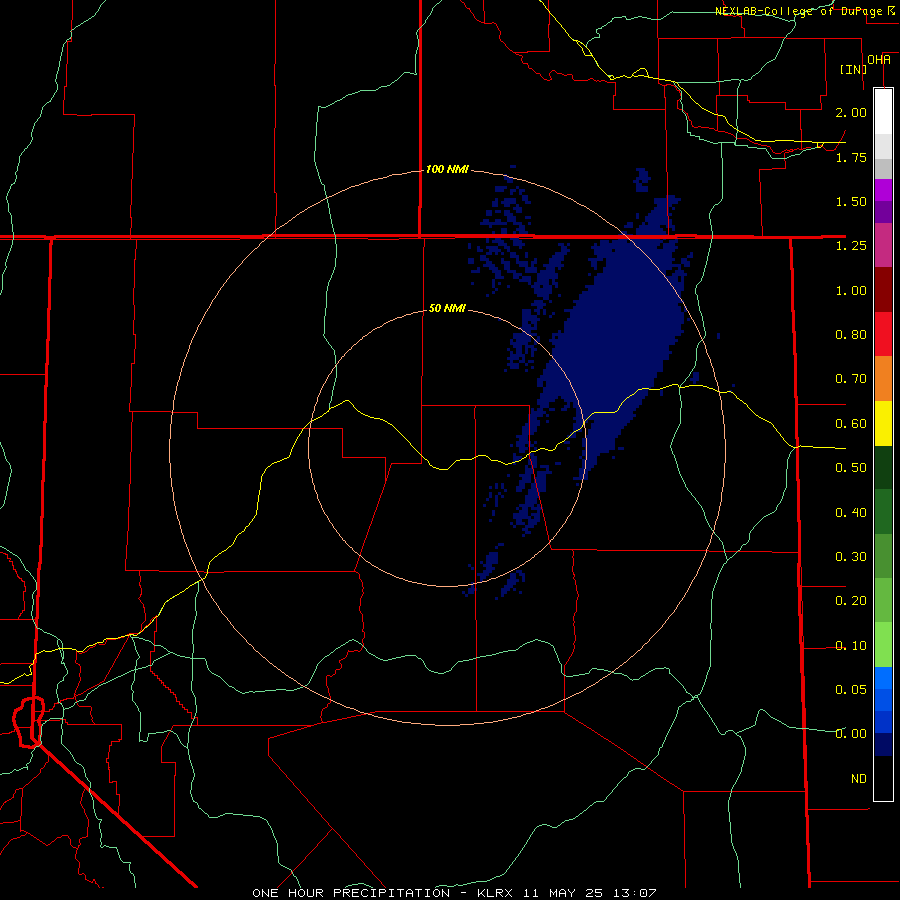Click the 2.00 legend value
This screenshot has height=900, width=900.
pos(851,112)
